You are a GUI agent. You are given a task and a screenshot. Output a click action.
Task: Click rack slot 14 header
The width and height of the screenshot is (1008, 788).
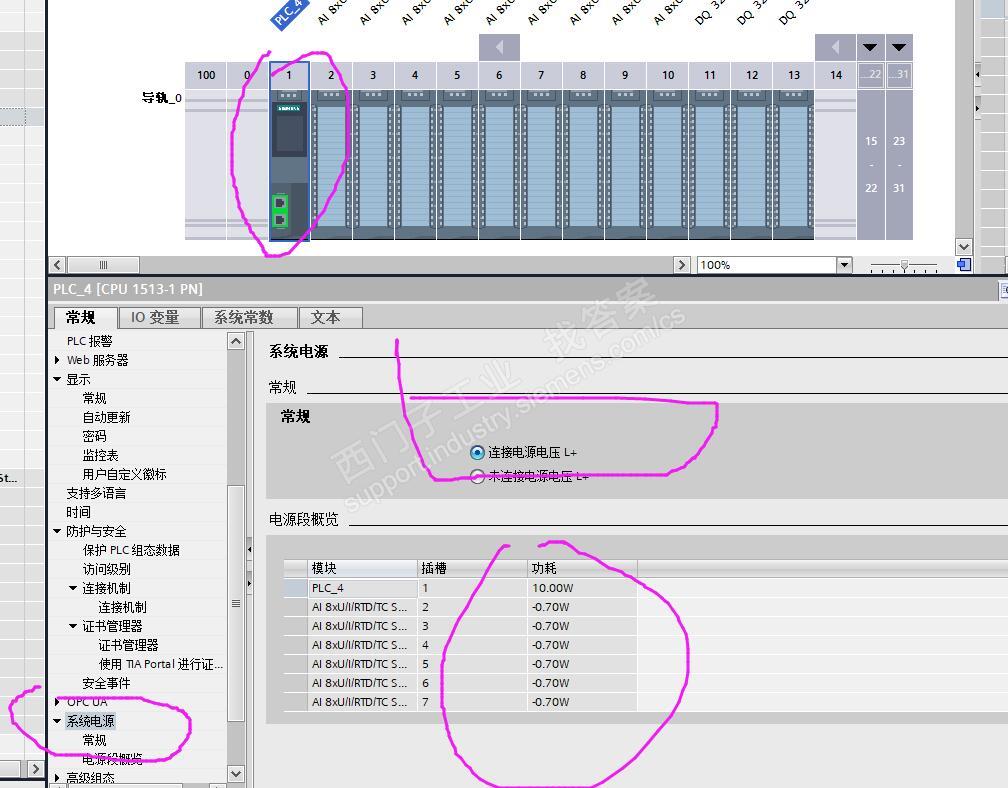836,75
